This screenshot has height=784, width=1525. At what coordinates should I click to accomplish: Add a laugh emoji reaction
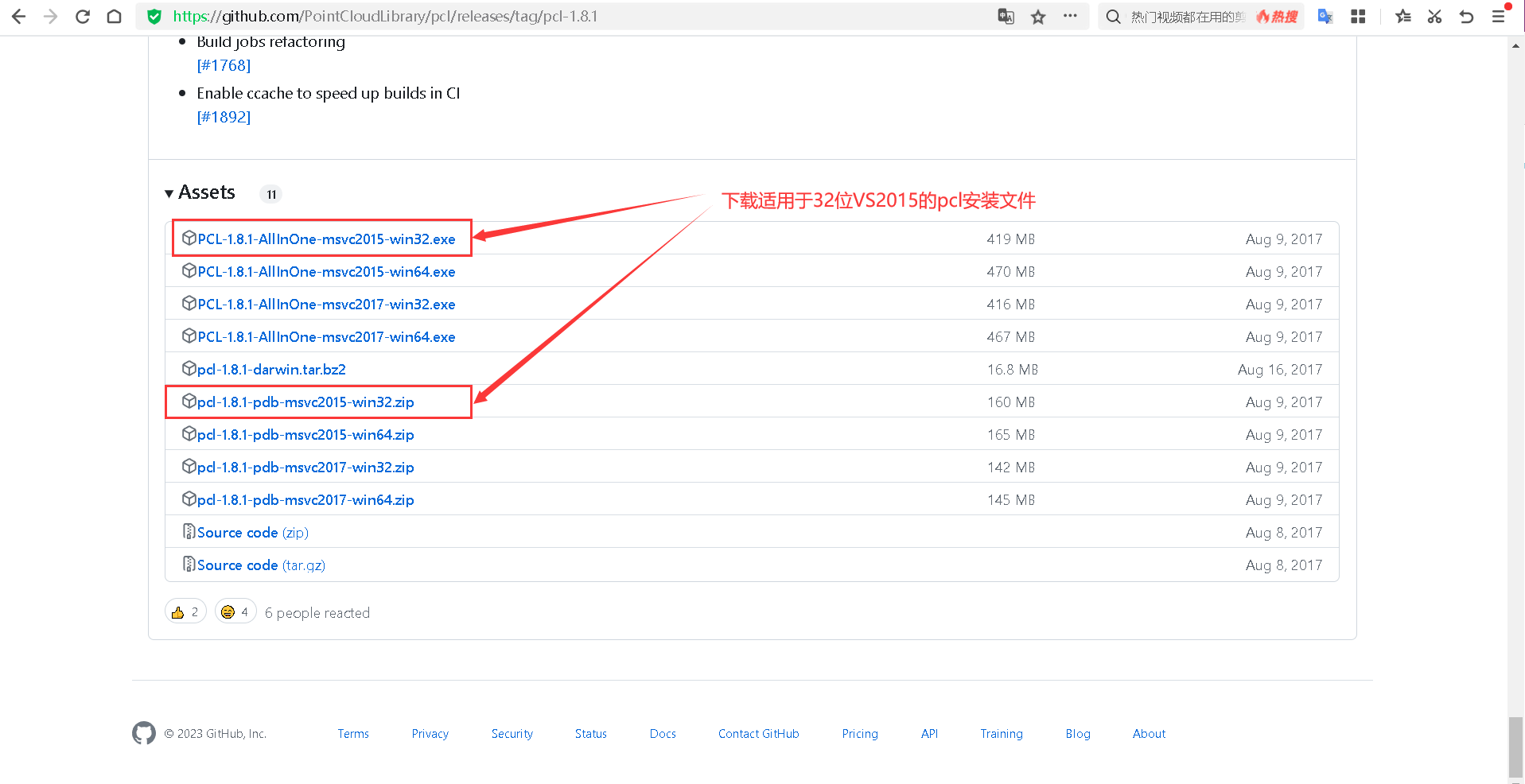[x=235, y=611]
